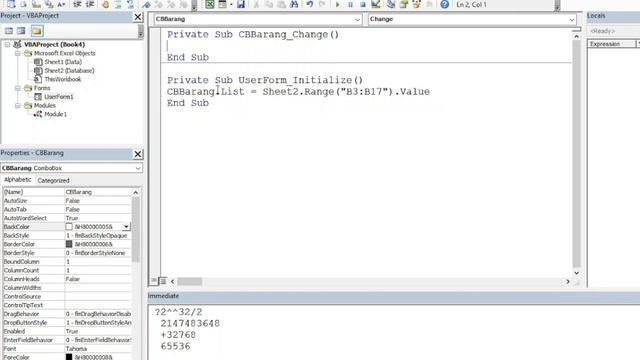Run the macro with the green play icon

point(338,4)
